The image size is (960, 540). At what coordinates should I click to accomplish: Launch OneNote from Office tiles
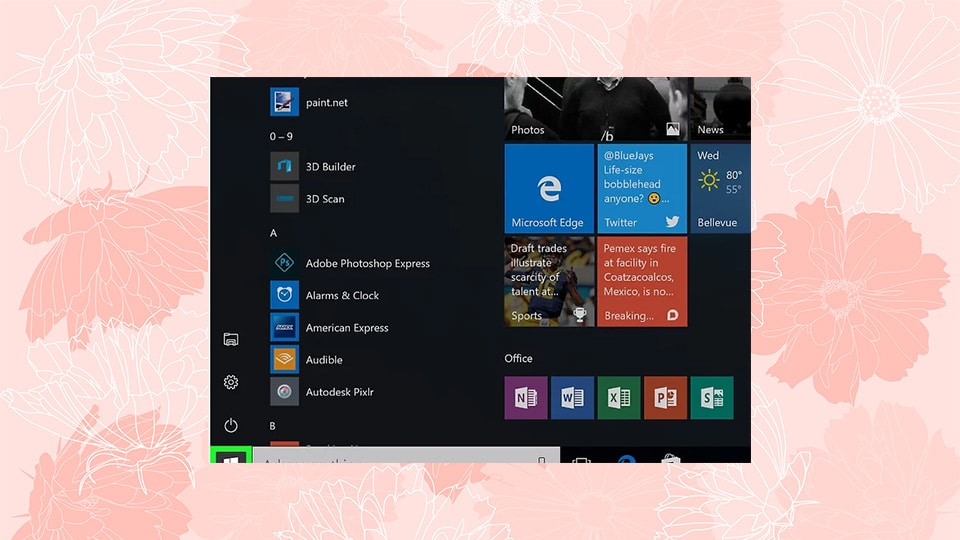[x=526, y=397]
